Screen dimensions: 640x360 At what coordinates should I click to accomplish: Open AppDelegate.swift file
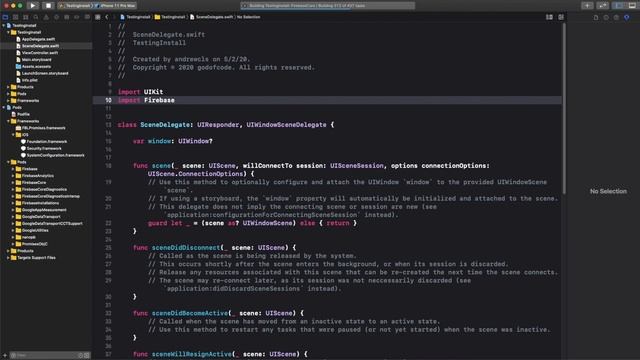pos(38,39)
